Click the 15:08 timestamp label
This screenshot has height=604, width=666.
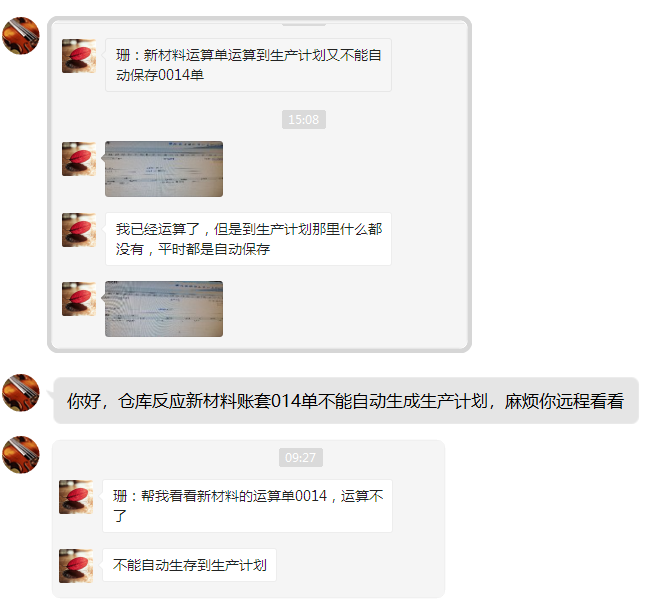[304, 119]
